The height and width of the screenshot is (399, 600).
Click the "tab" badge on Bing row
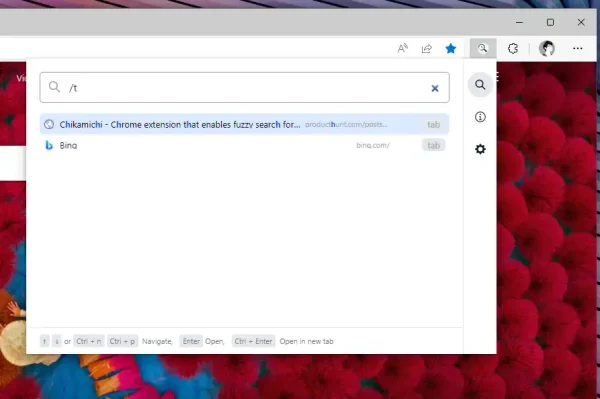coord(434,145)
